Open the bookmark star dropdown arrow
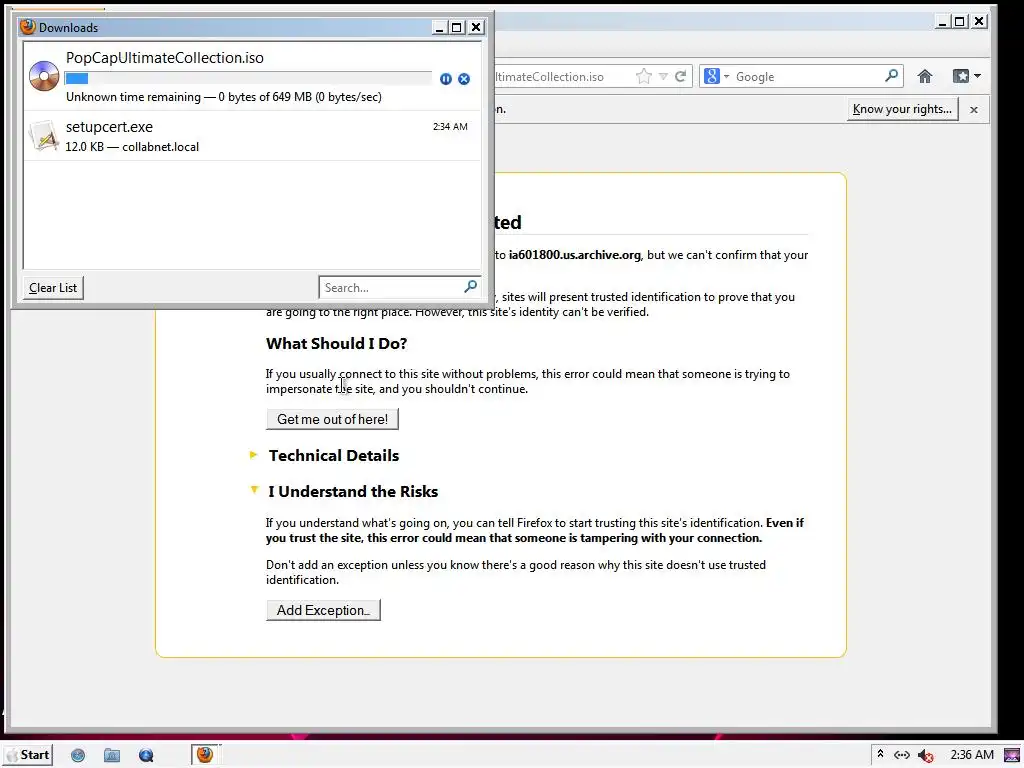The width and height of the screenshot is (1024, 768). click(x=663, y=76)
